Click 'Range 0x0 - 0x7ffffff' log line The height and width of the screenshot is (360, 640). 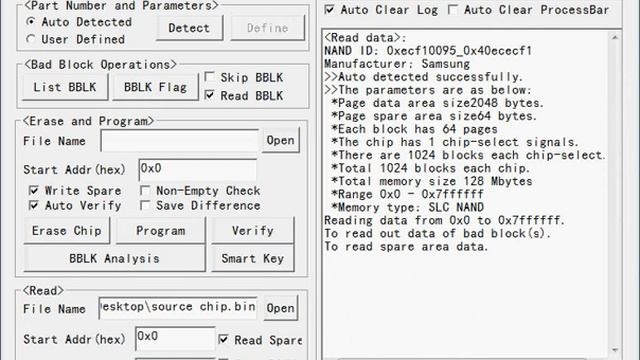[x=407, y=194]
